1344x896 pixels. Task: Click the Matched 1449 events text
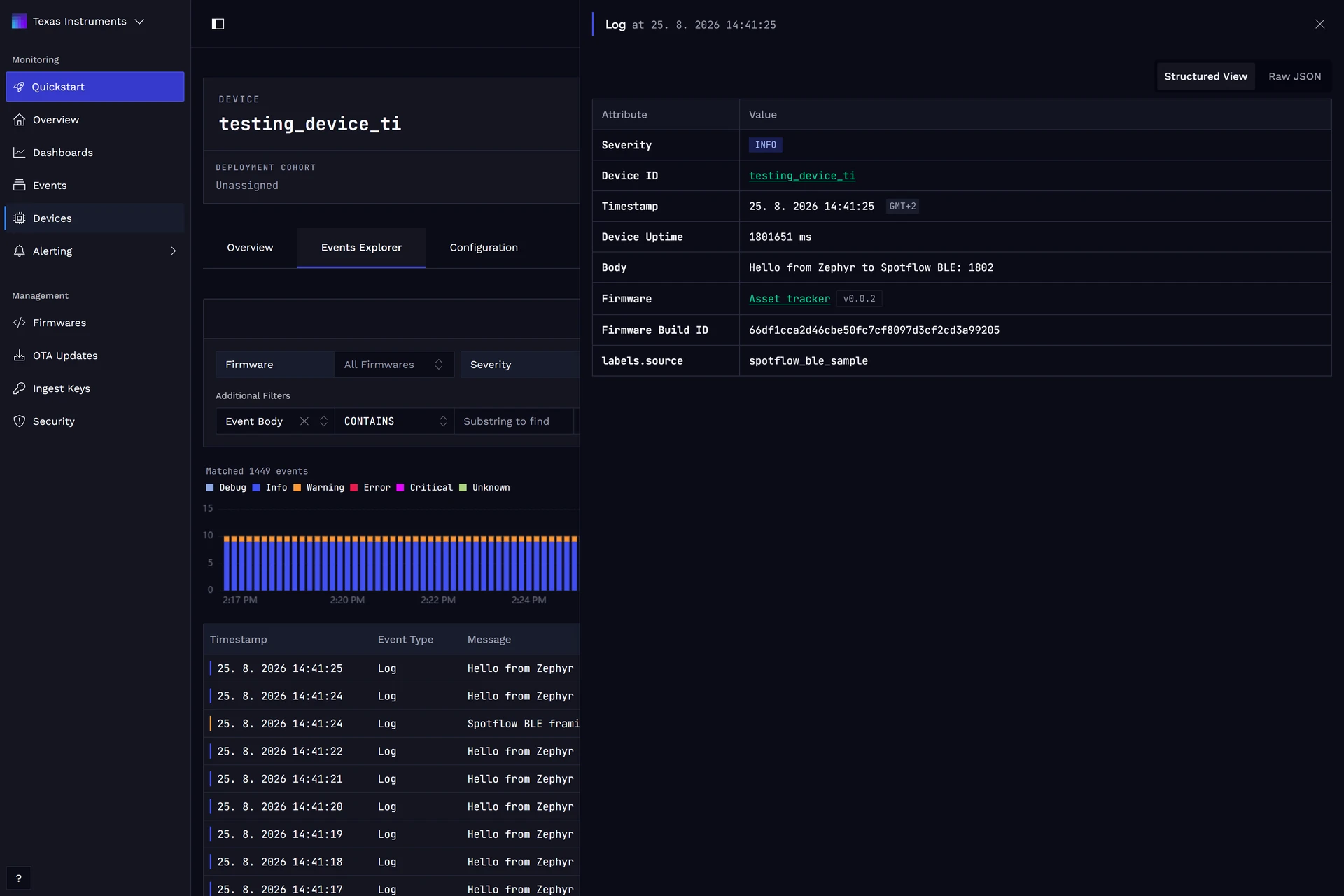(257, 471)
